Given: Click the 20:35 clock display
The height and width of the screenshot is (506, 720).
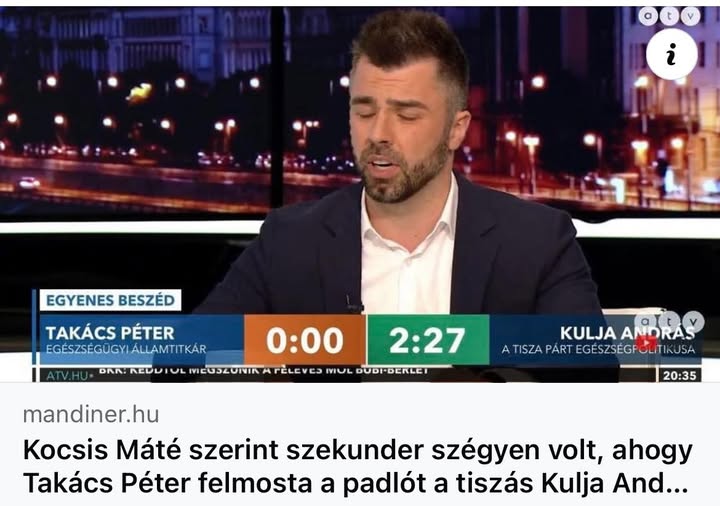Looking at the screenshot, I should (680, 375).
